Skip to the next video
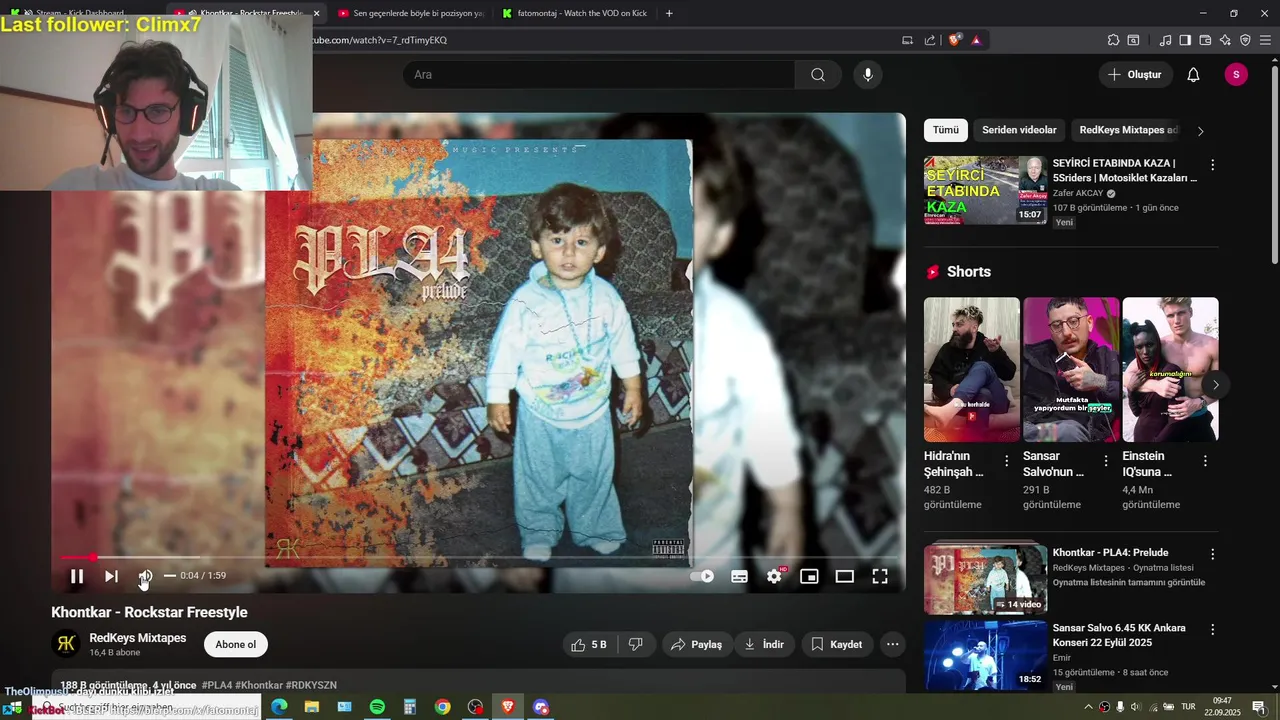 111,576
